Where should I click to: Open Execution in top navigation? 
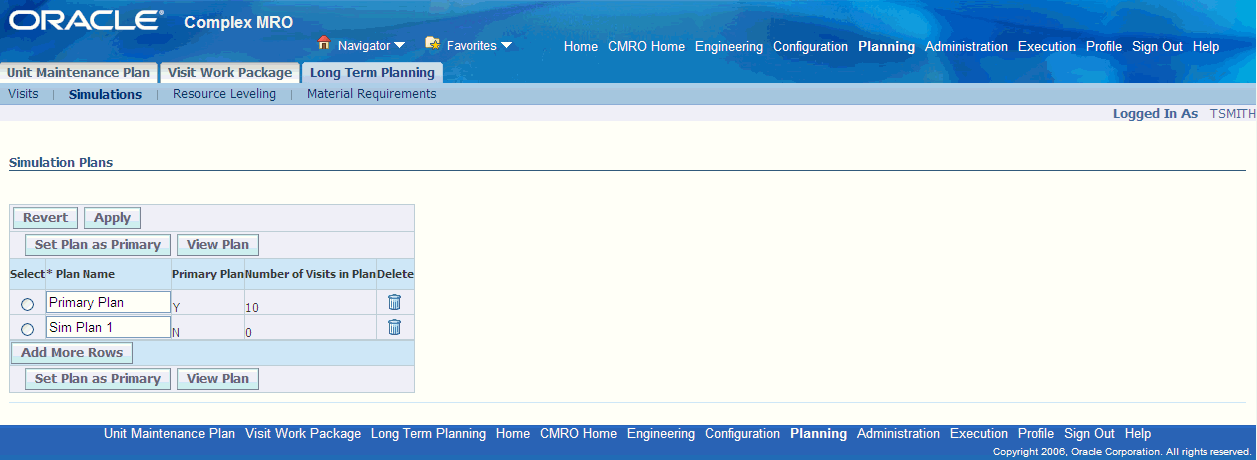(x=1047, y=47)
